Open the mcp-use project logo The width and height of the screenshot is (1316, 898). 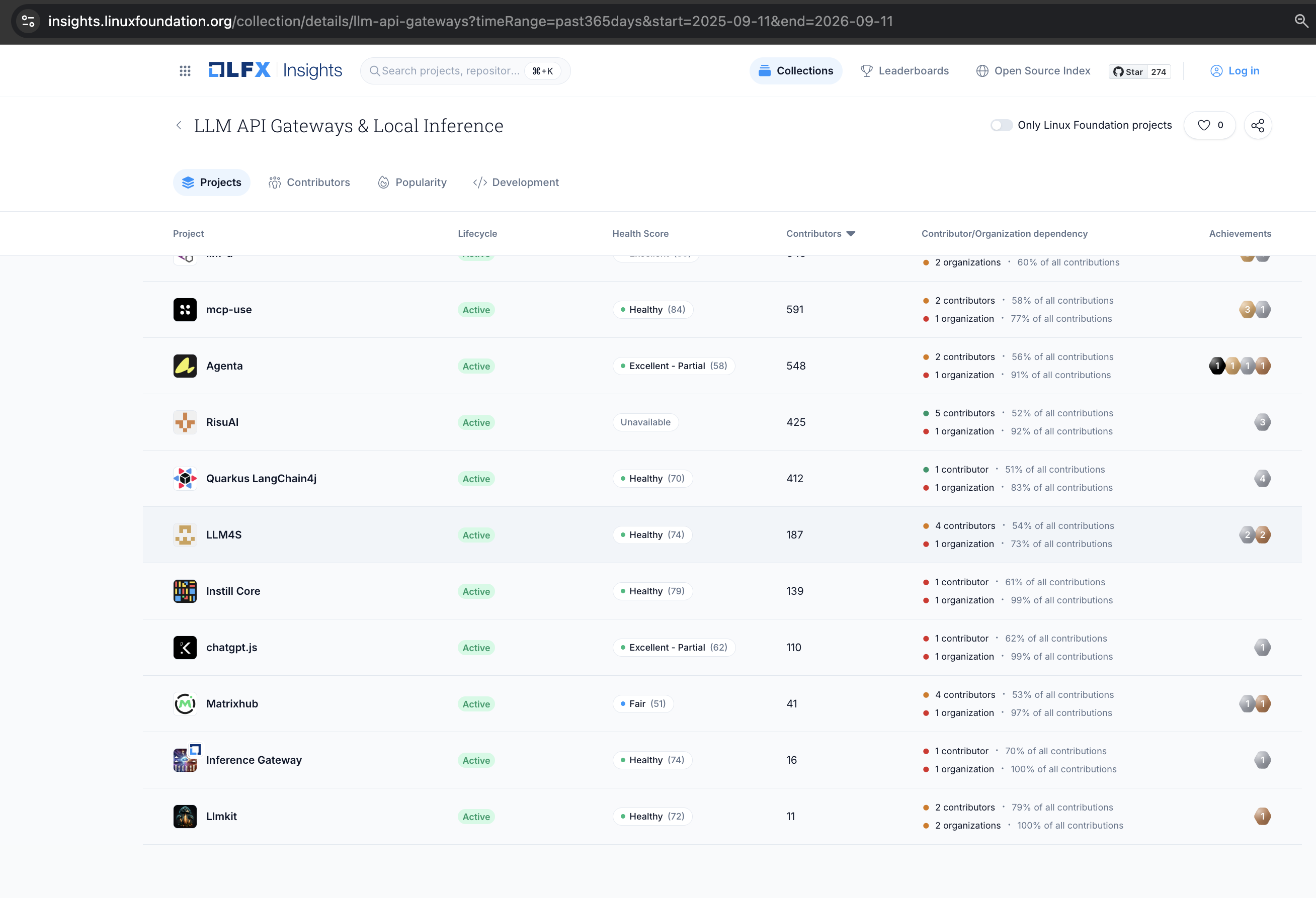[x=185, y=310]
